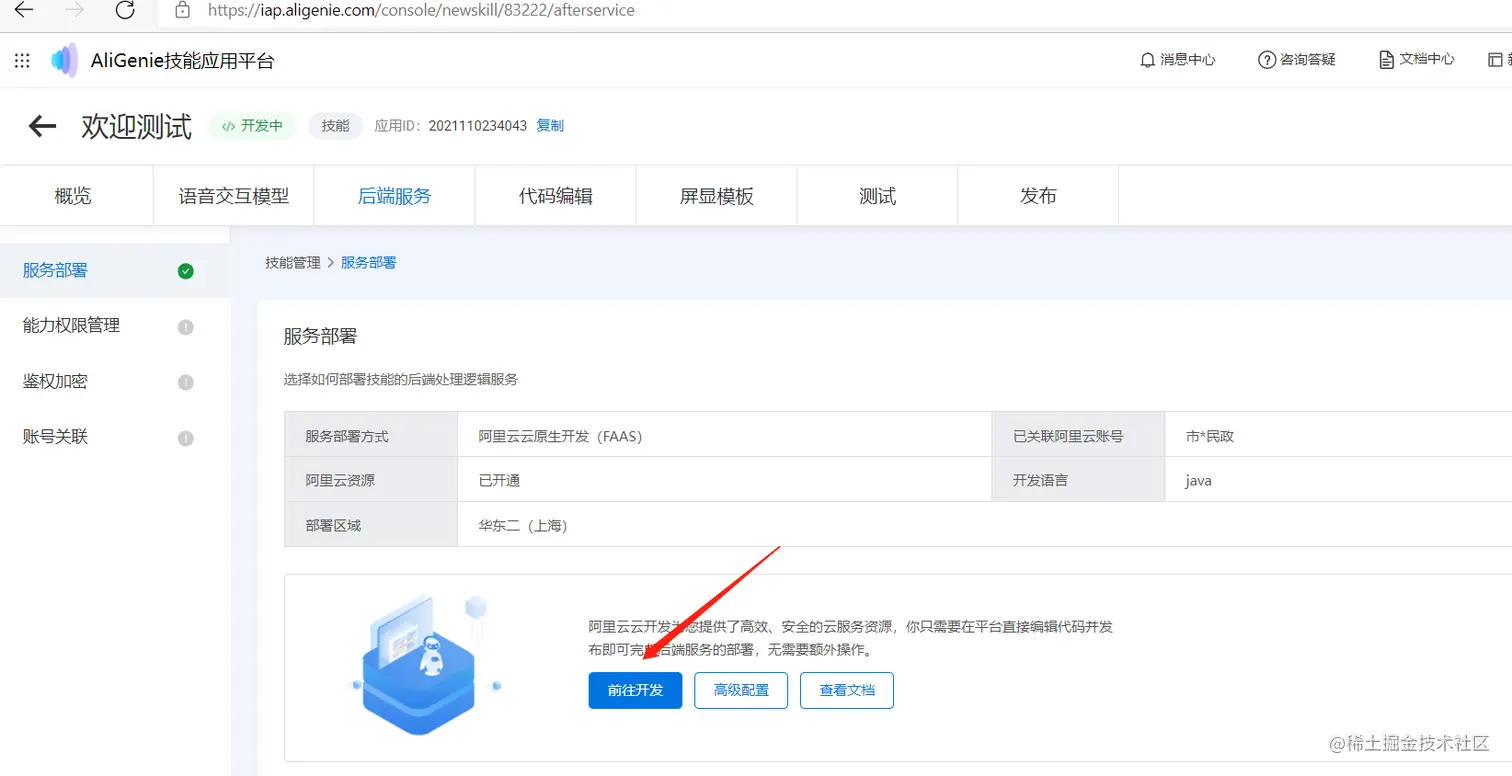Open the apps grid menu icon
The height and width of the screenshot is (776, 1512).
22,61
